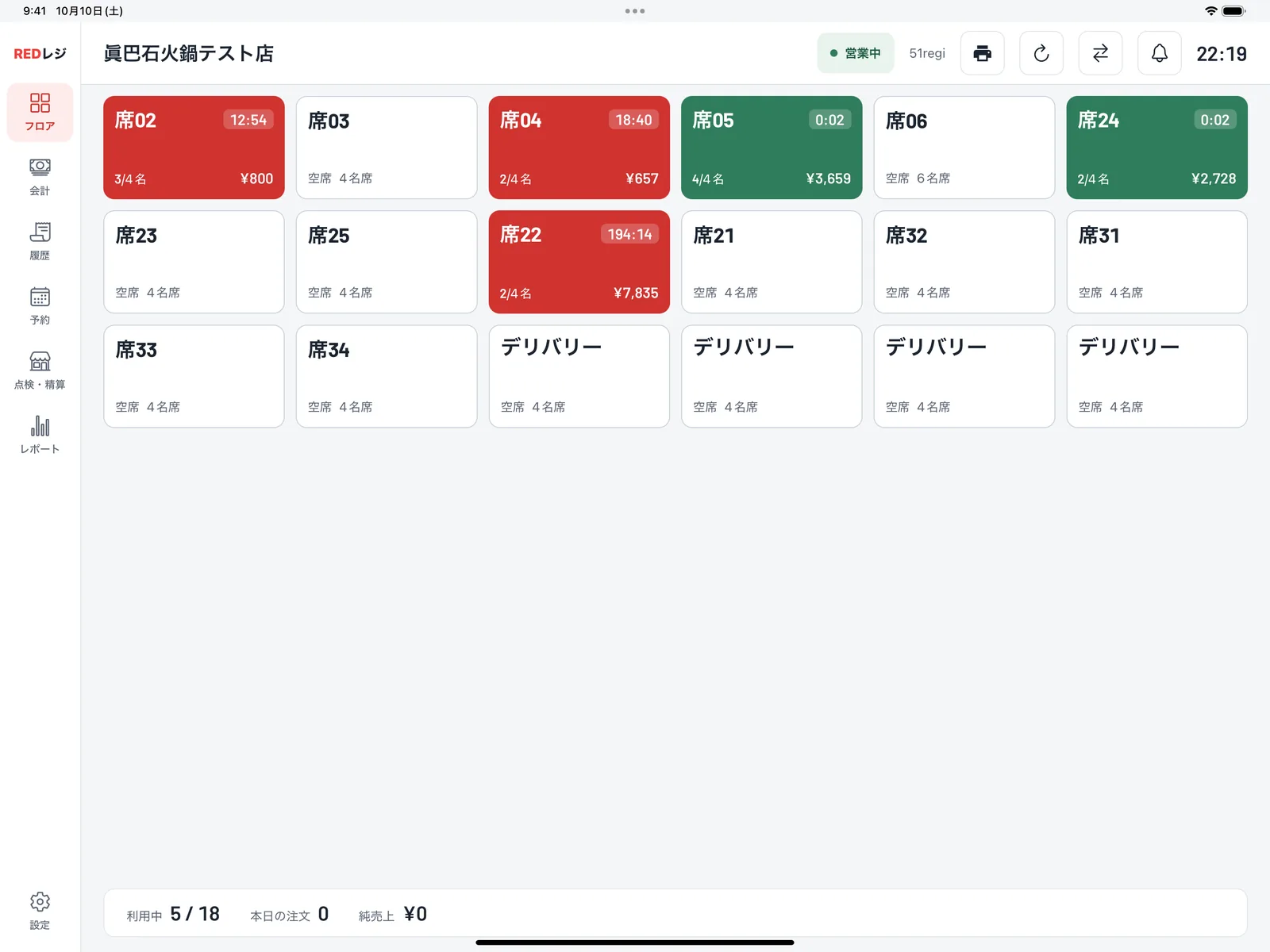Click the swap tables arrows icon

pyautogui.click(x=1100, y=53)
